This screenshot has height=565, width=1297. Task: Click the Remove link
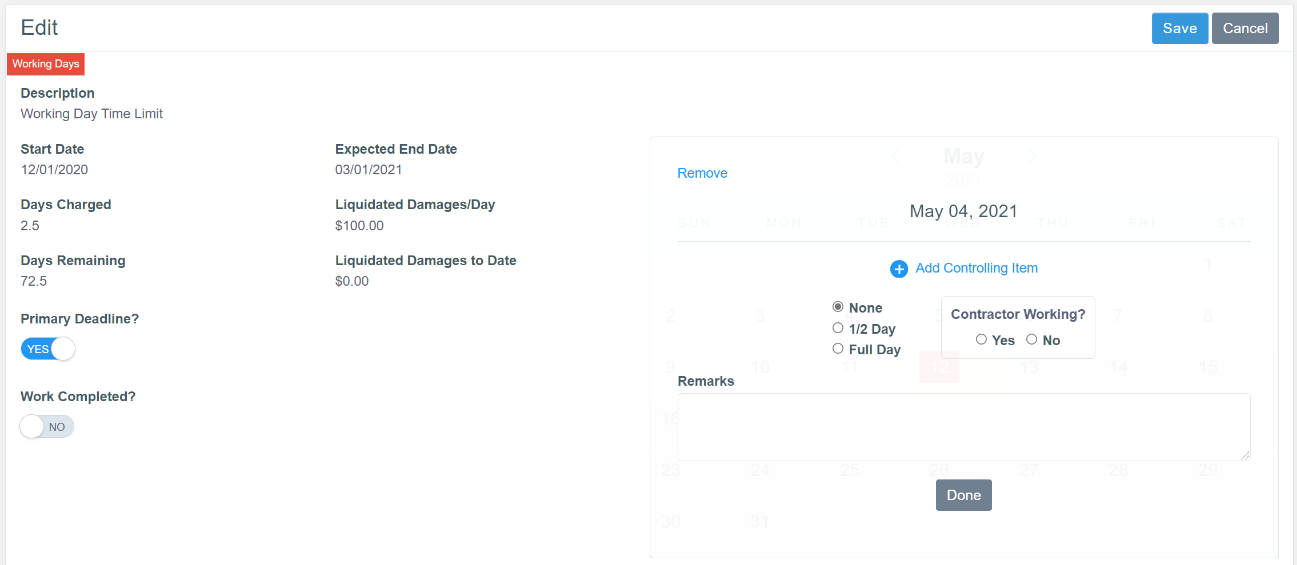702,173
